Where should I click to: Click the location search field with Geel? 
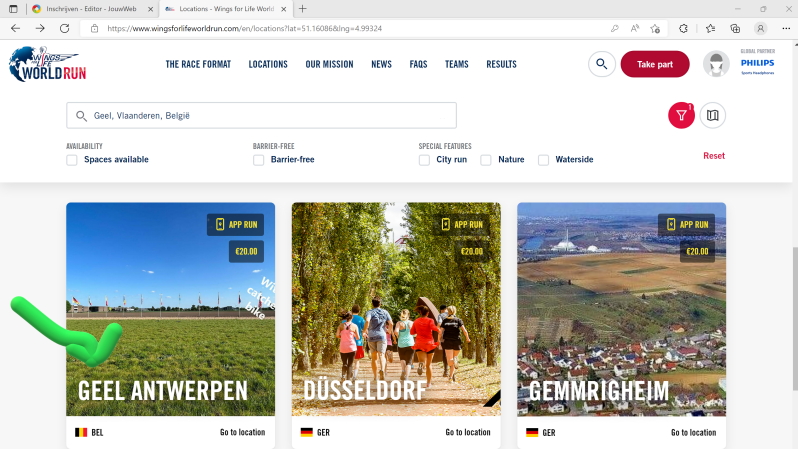[261, 116]
